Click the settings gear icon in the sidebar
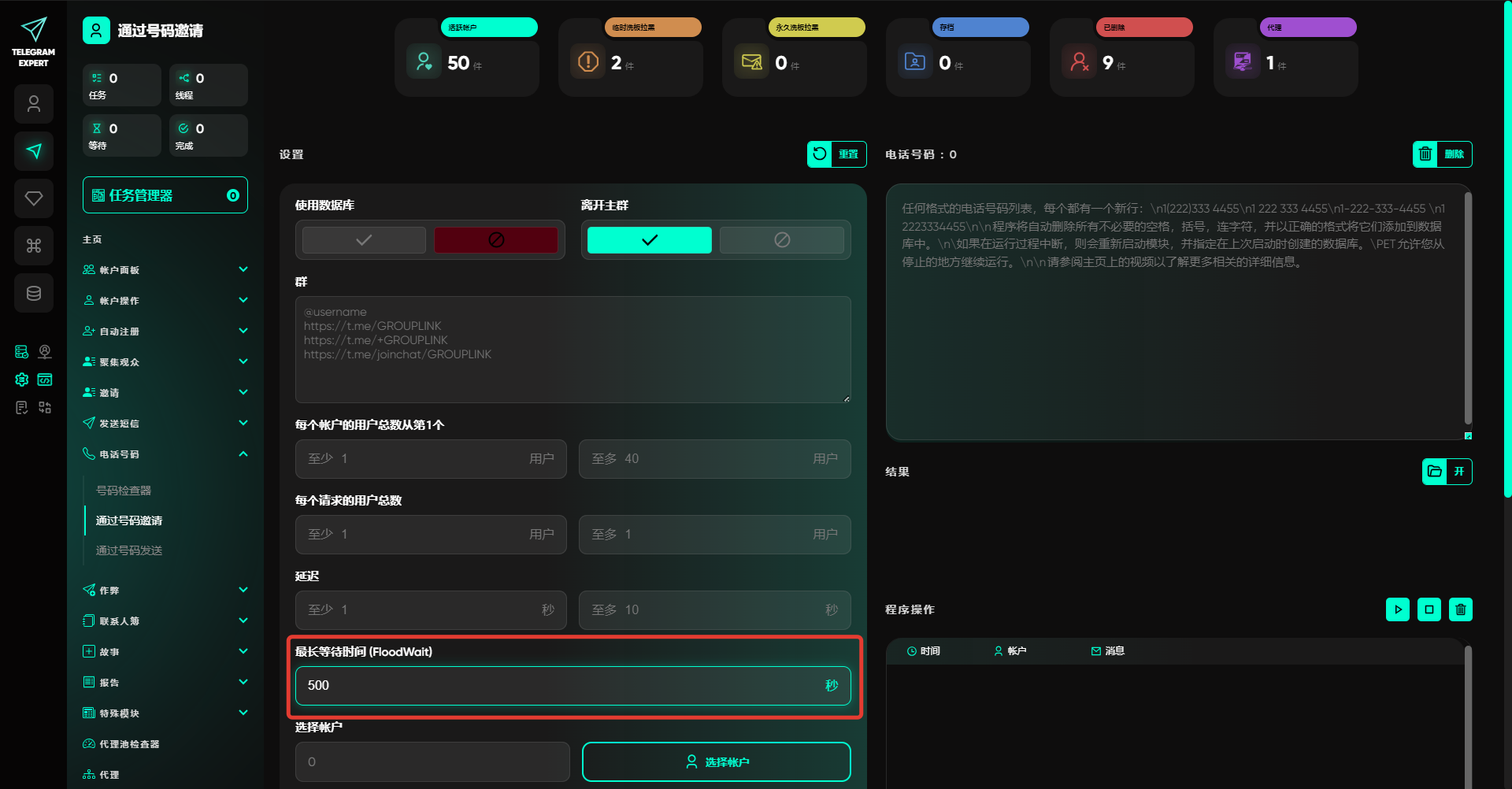 pyautogui.click(x=22, y=380)
